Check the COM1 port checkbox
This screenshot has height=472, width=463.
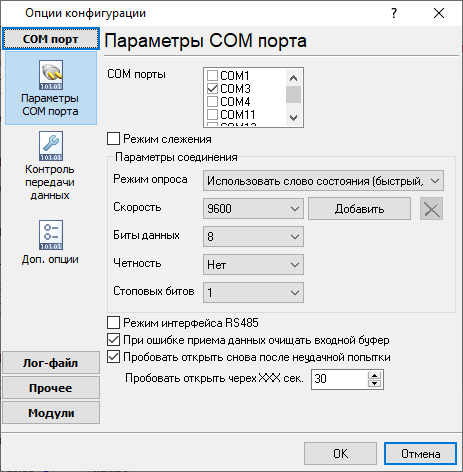(x=212, y=76)
